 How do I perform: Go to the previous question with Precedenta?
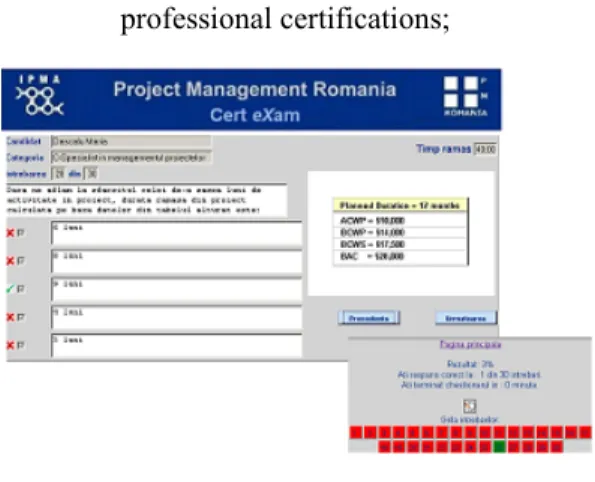pyautogui.click(x=369, y=318)
